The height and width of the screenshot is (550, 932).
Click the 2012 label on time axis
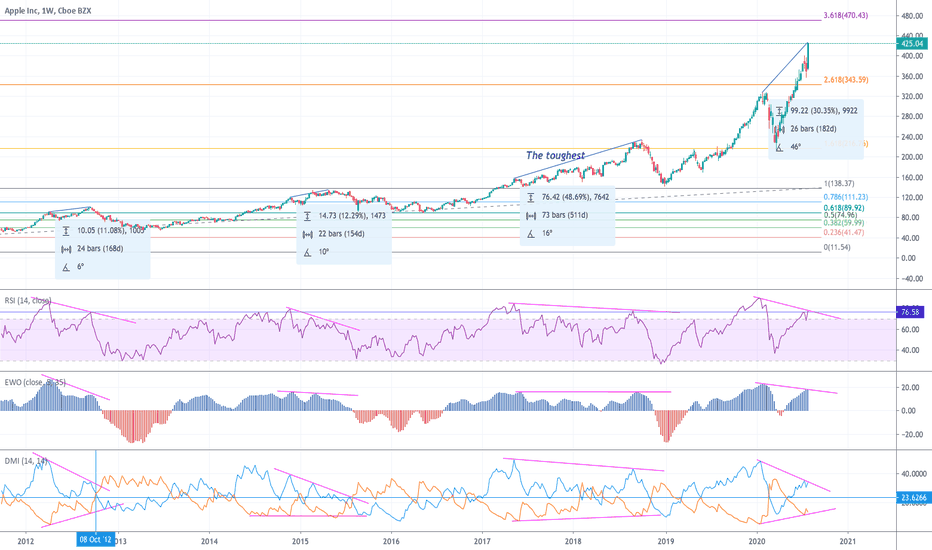(26, 541)
